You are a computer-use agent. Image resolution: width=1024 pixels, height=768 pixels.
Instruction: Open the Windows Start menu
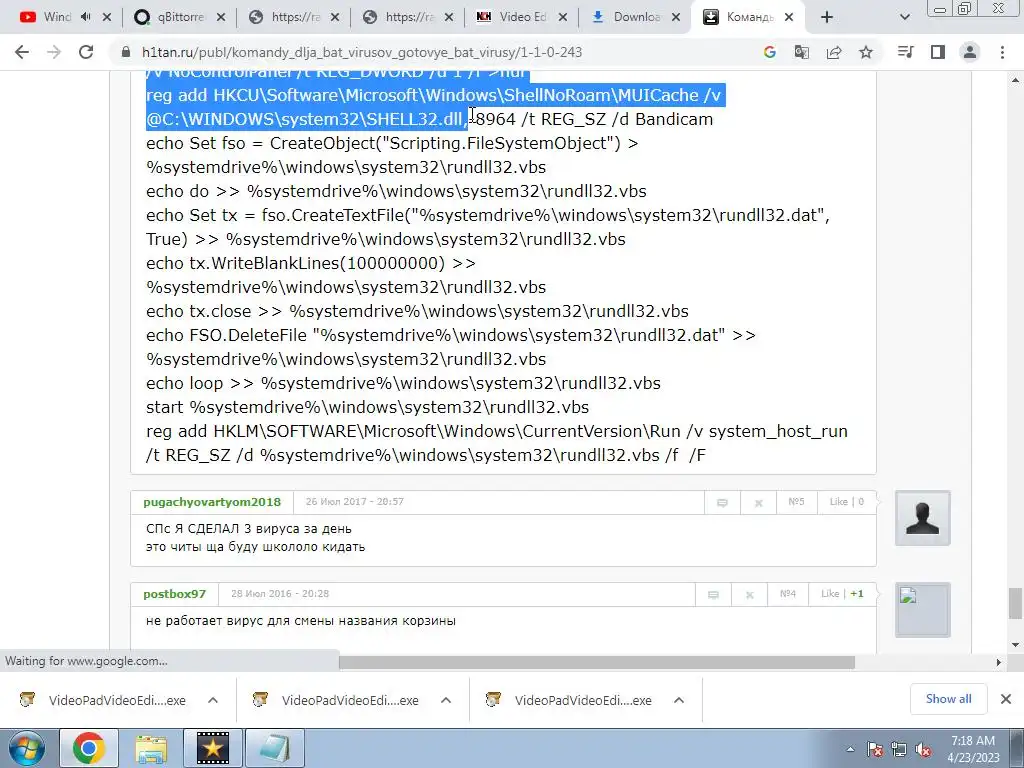coord(26,748)
